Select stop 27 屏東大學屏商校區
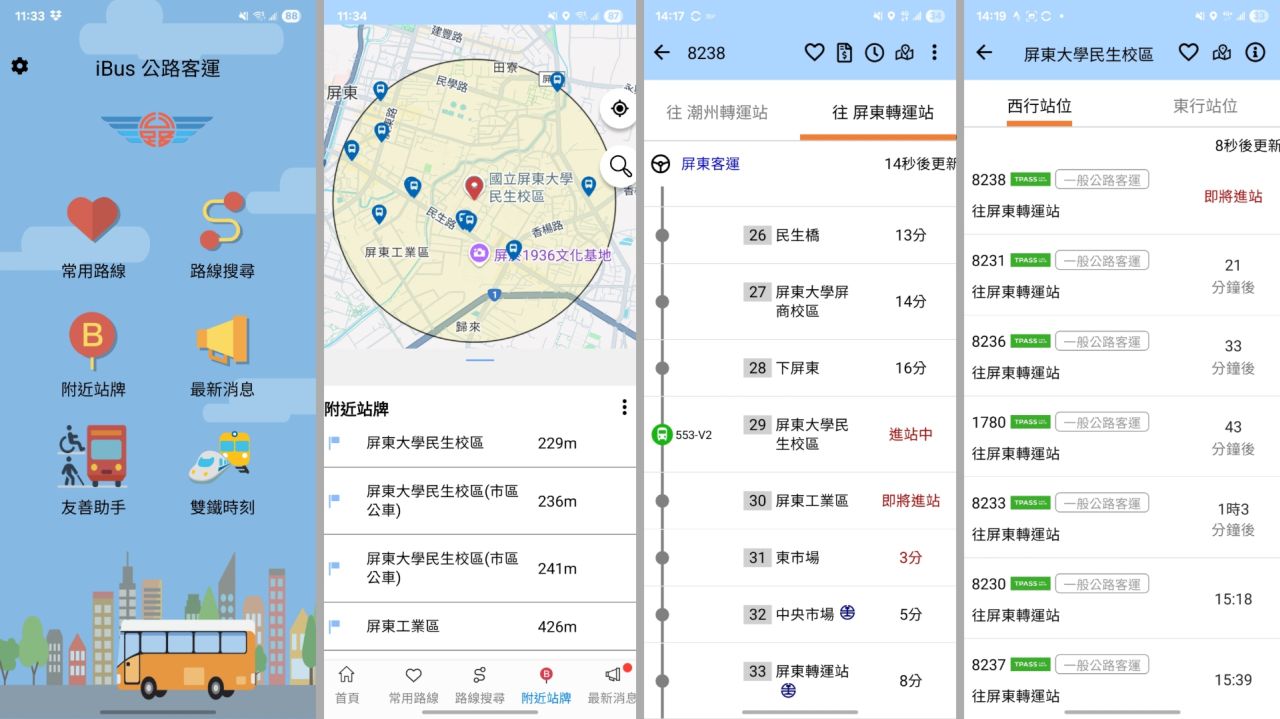The height and width of the screenshot is (719, 1280). pyautogui.click(x=800, y=301)
